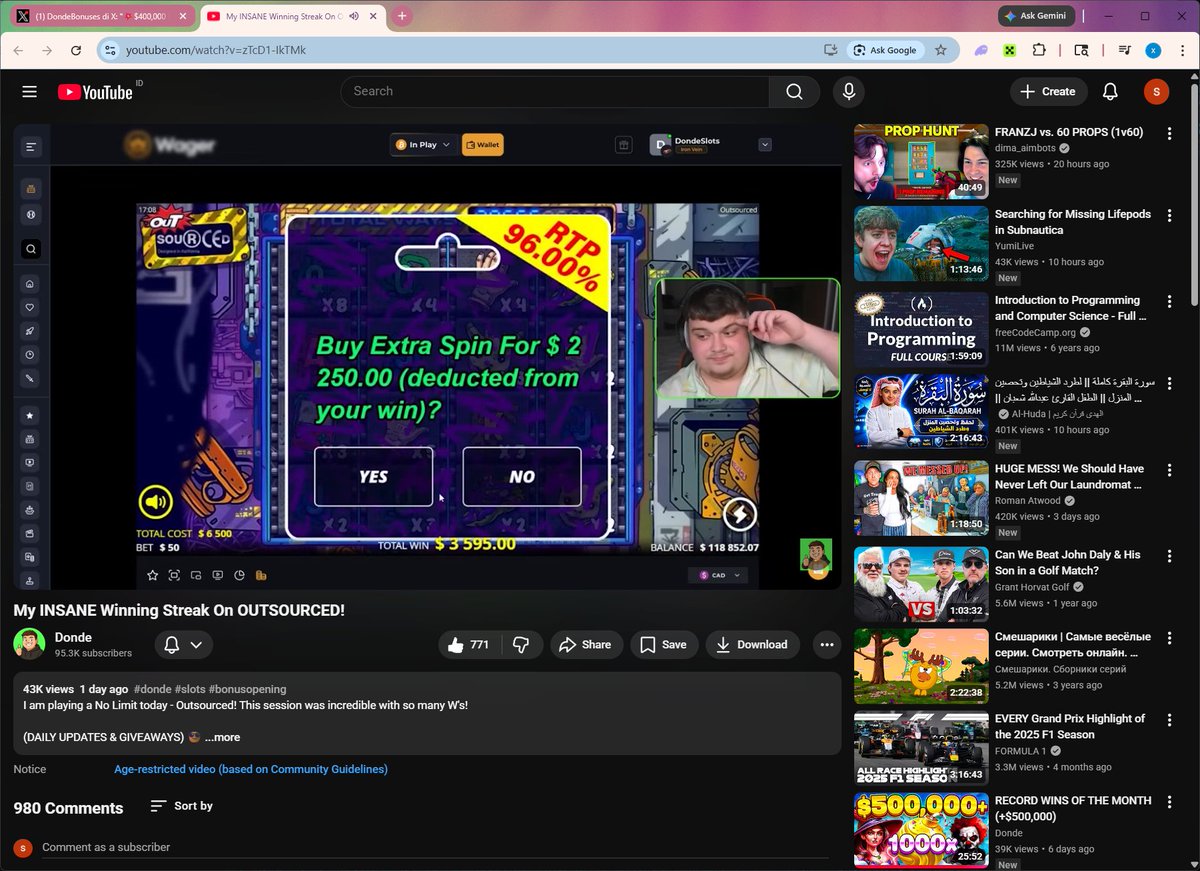Click the Comment as a subscriber field
Viewport: 1200px width, 871px height.
435,847
